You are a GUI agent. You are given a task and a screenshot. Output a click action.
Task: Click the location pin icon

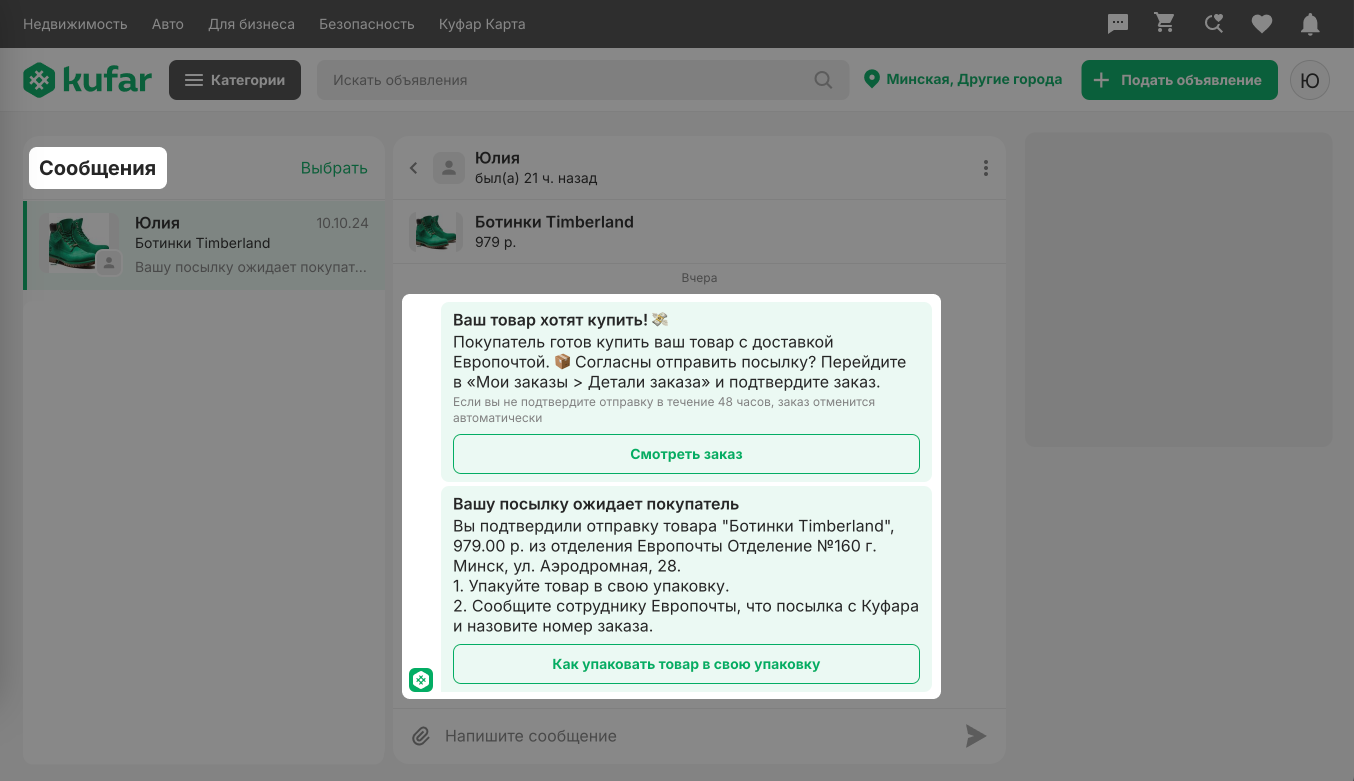tap(871, 79)
